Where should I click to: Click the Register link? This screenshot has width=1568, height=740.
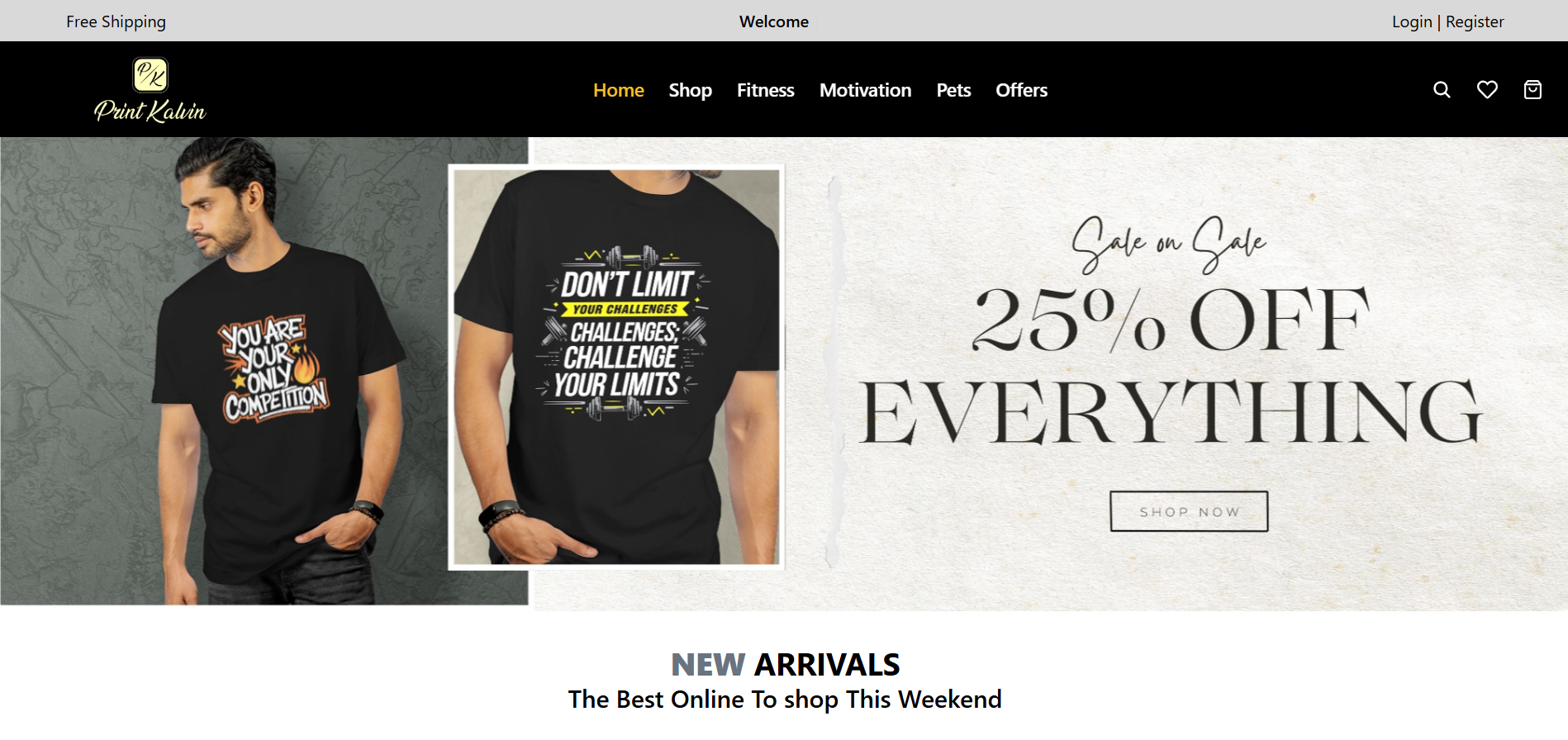(1475, 21)
